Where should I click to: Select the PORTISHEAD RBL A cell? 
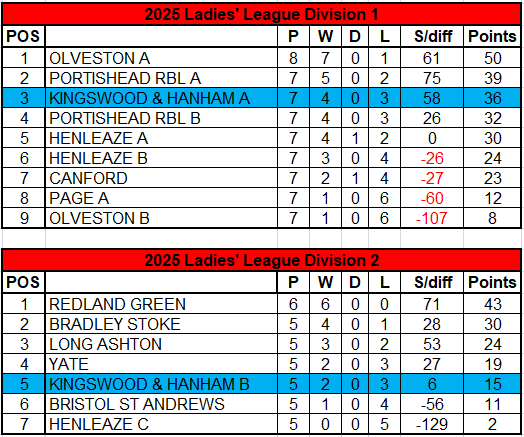coord(161,78)
